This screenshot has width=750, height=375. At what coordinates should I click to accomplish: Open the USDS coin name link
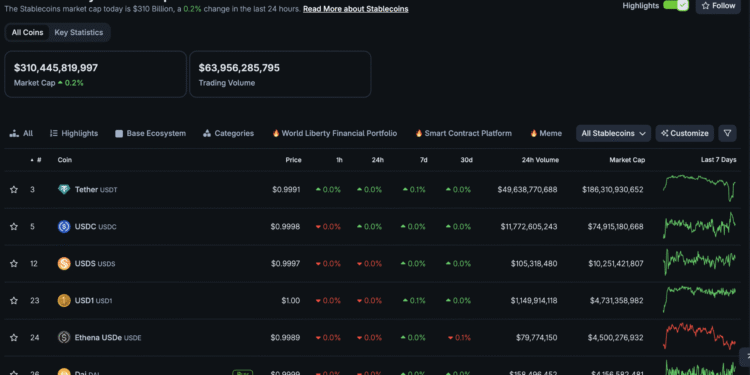pyautogui.click(x=95, y=264)
